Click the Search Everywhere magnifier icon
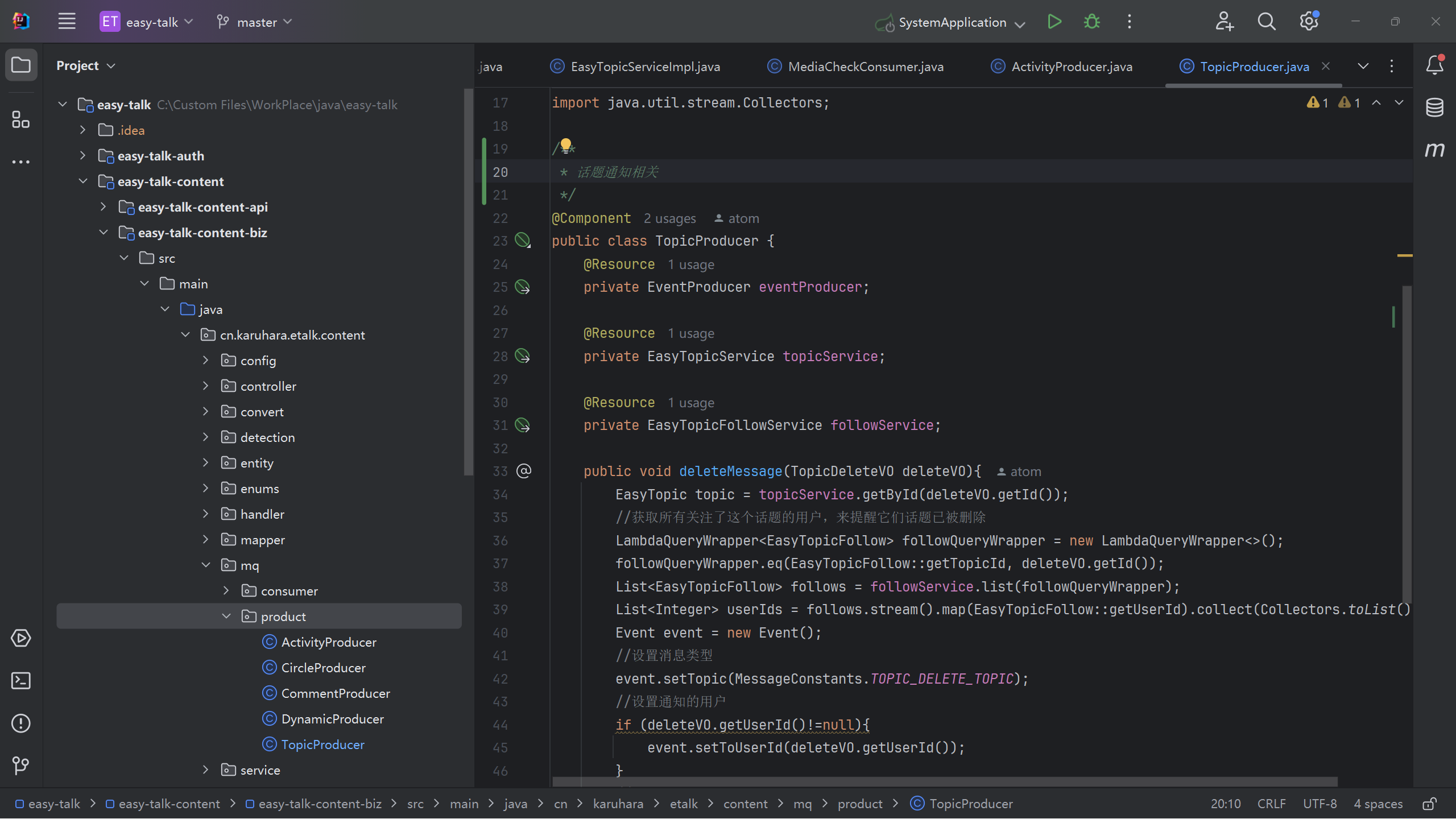Image resolution: width=1456 pixels, height=819 pixels. click(1266, 22)
